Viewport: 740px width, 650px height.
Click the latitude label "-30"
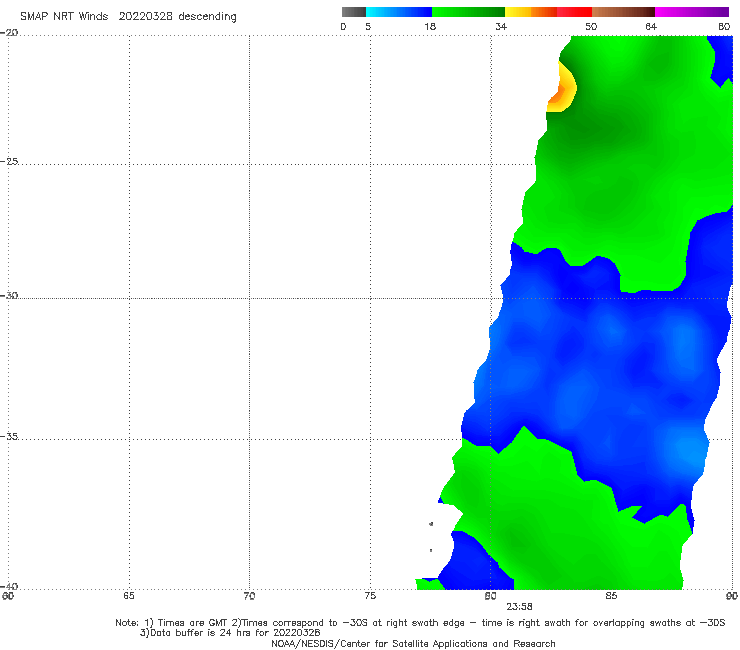coord(9,295)
